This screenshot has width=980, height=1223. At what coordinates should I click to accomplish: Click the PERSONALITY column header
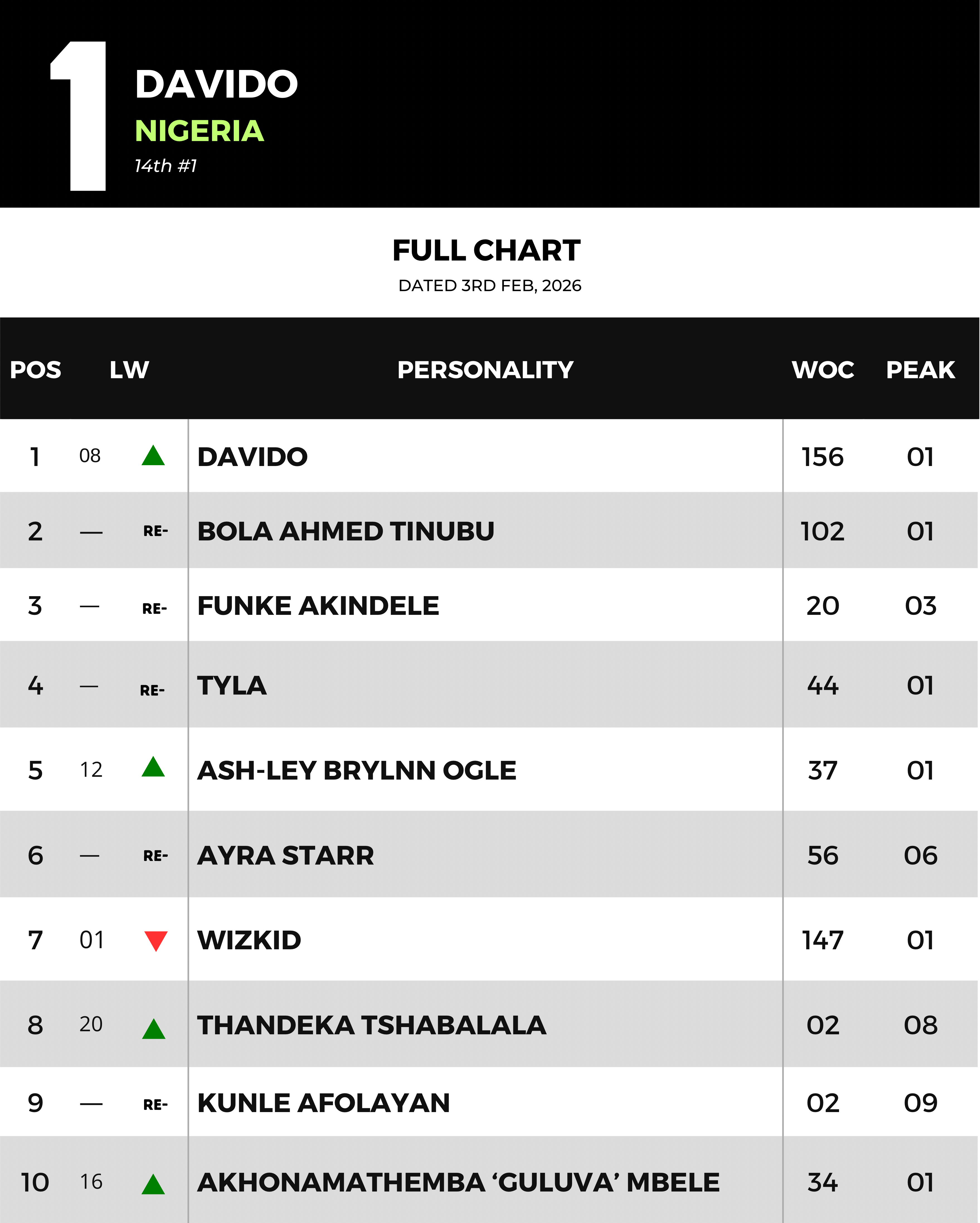coord(485,370)
